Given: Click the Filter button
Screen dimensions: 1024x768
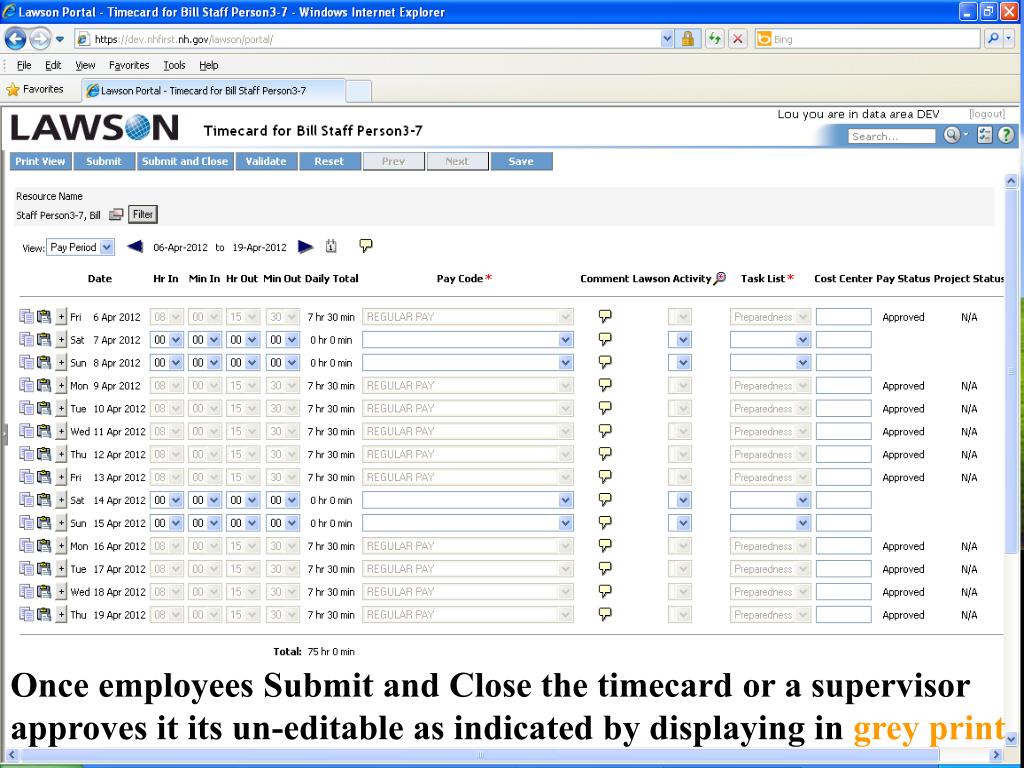Looking at the screenshot, I should (x=142, y=214).
